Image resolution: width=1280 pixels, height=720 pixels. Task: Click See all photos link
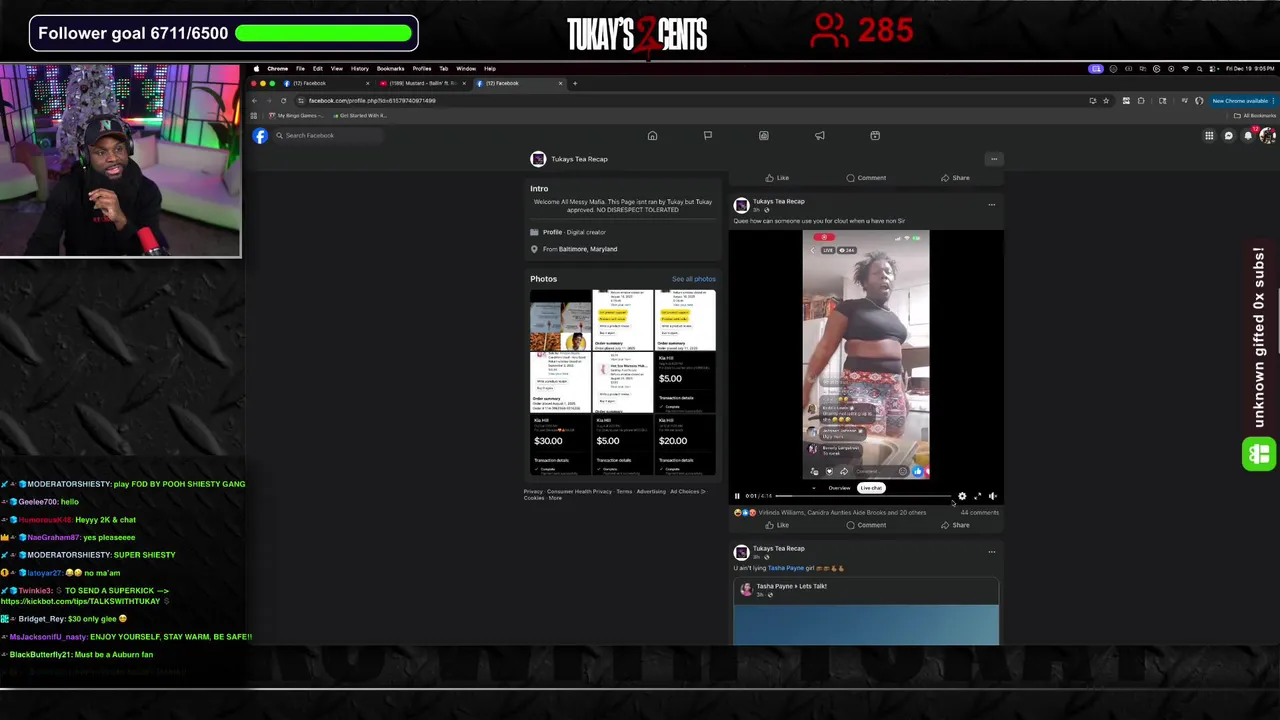tap(693, 279)
